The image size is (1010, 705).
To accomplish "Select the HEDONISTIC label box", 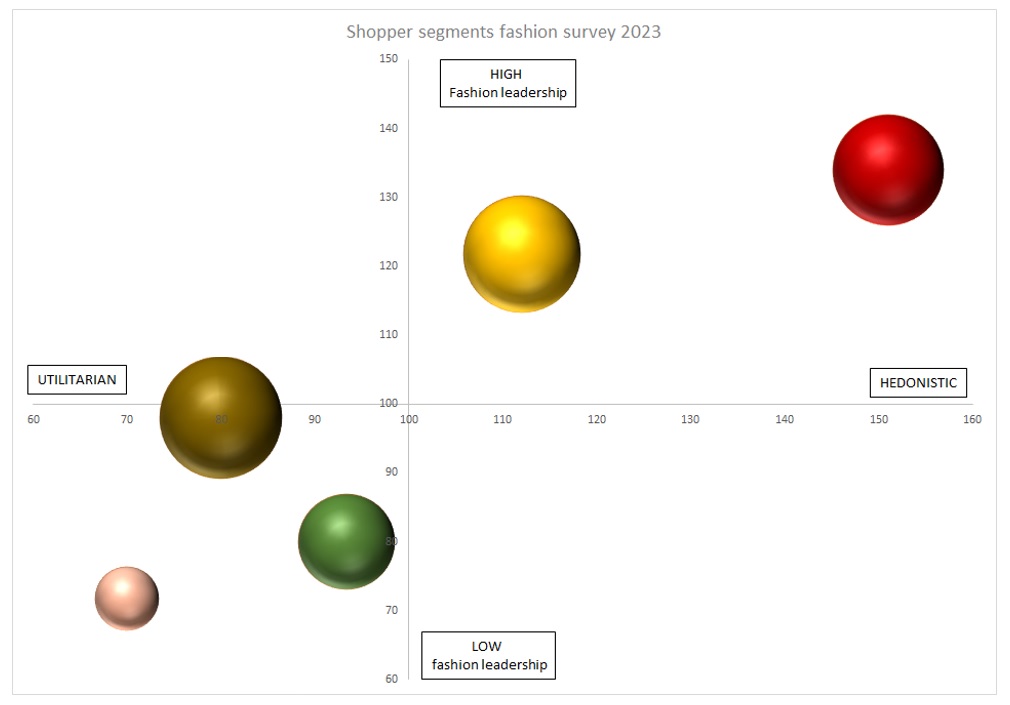I will pyautogui.click(x=919, y=383).
